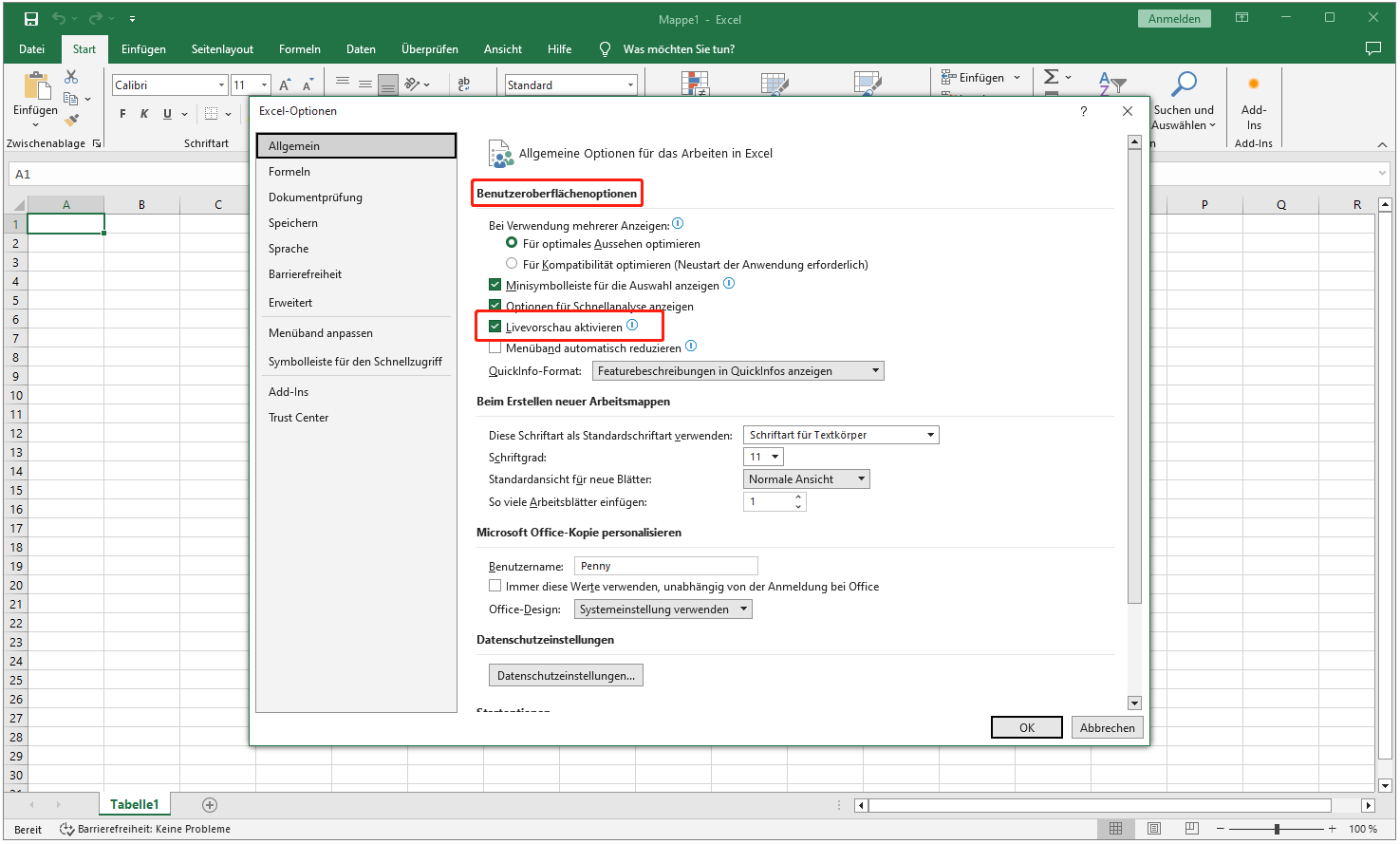Click the Name Box showing A1
This screenshot has width=1400, height=844.
tap(128, 174)
